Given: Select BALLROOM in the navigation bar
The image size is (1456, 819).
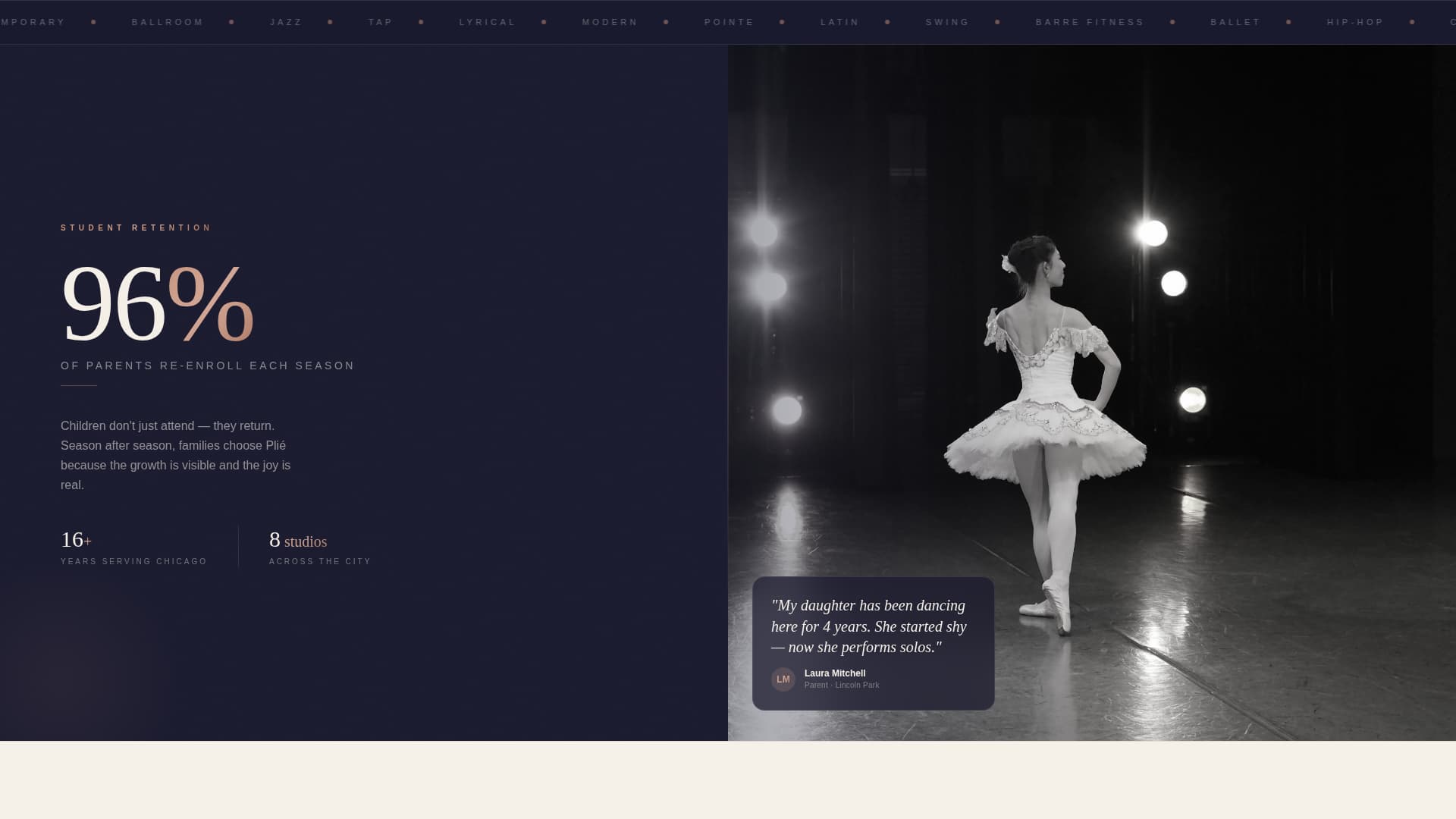Looking at the screenshot, I should click(x=168, y=22).
